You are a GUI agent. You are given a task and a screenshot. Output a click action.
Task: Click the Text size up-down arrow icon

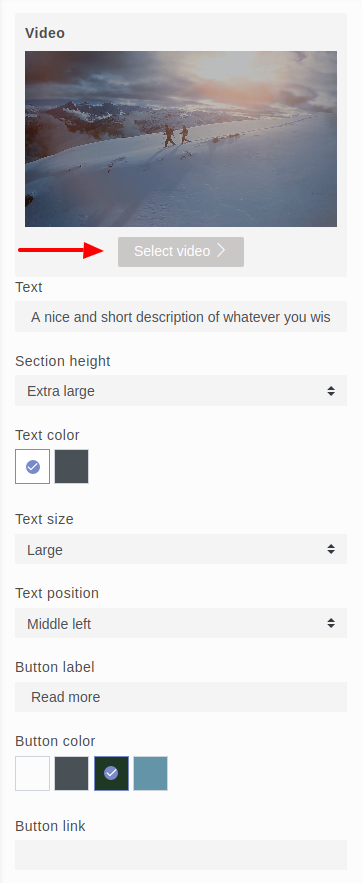(x=331, y=549)
